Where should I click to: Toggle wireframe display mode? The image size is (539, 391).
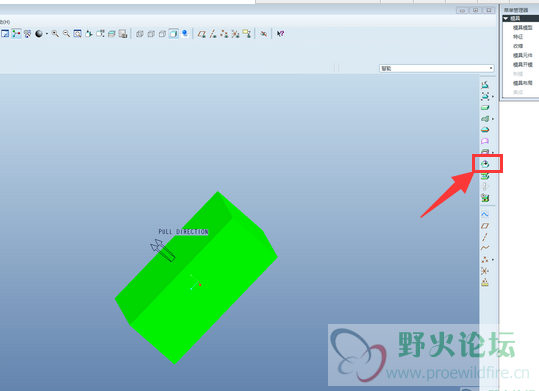click(x=140, y=33)
